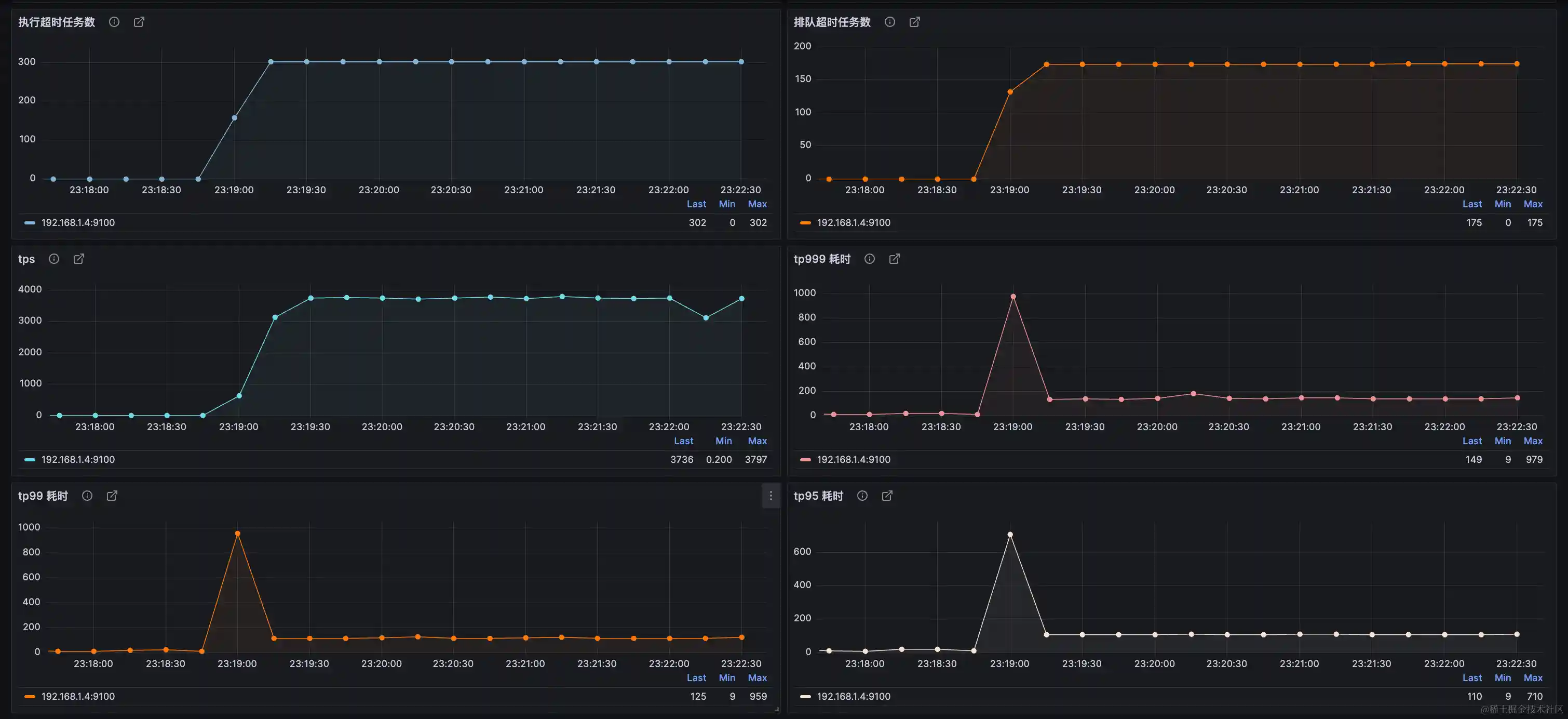Click the tp999 peak data point
1568x719 pixels.
[x=1013, y=297]
